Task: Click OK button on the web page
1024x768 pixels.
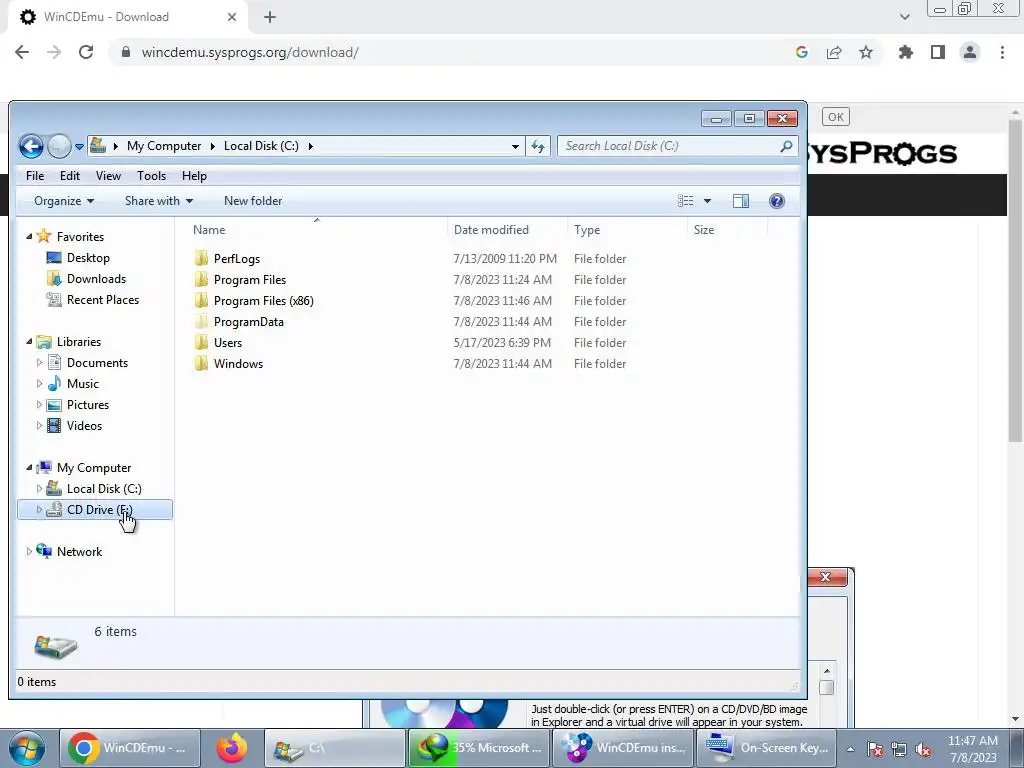Action: pyautogui.click(x=836, y=117)
